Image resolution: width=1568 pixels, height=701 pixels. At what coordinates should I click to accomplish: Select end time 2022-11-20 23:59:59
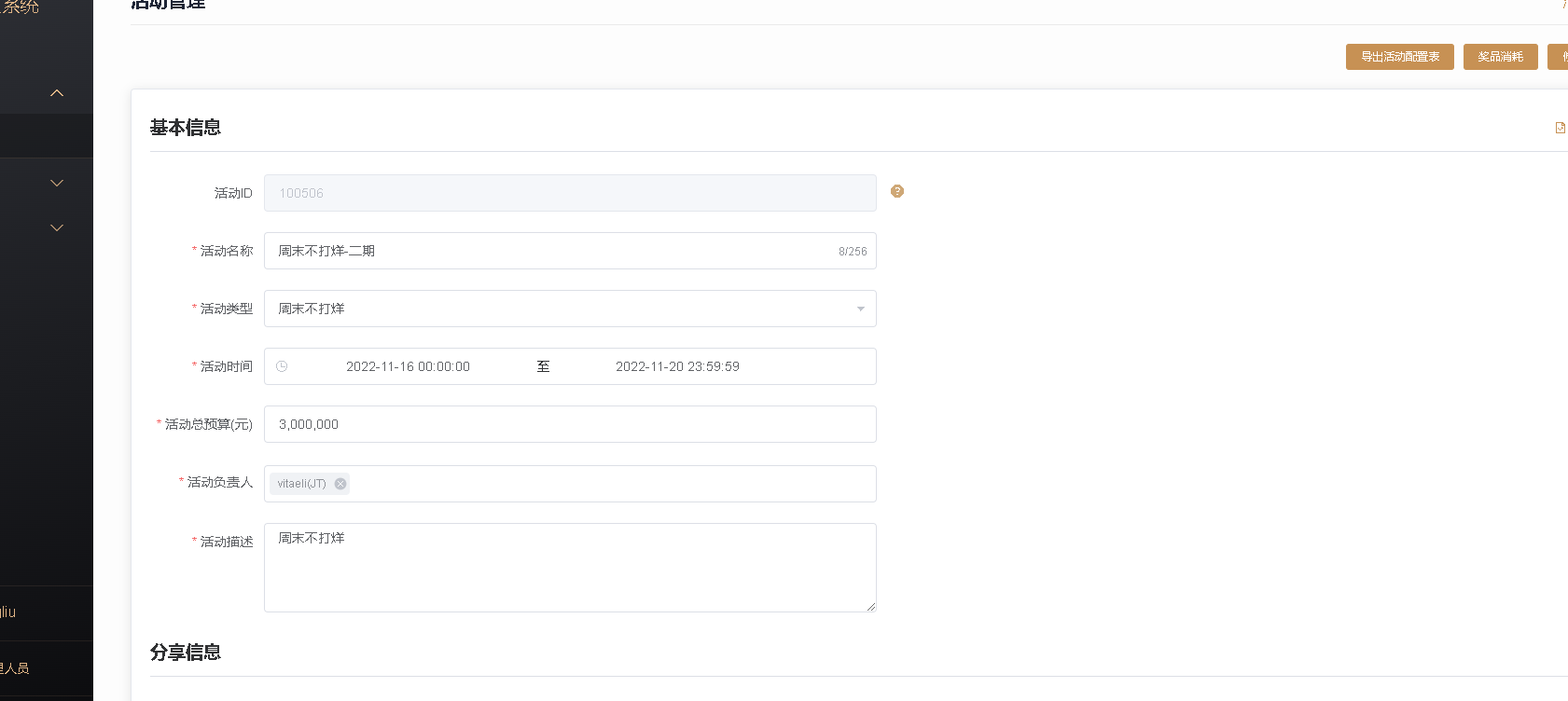pos(677,366)
